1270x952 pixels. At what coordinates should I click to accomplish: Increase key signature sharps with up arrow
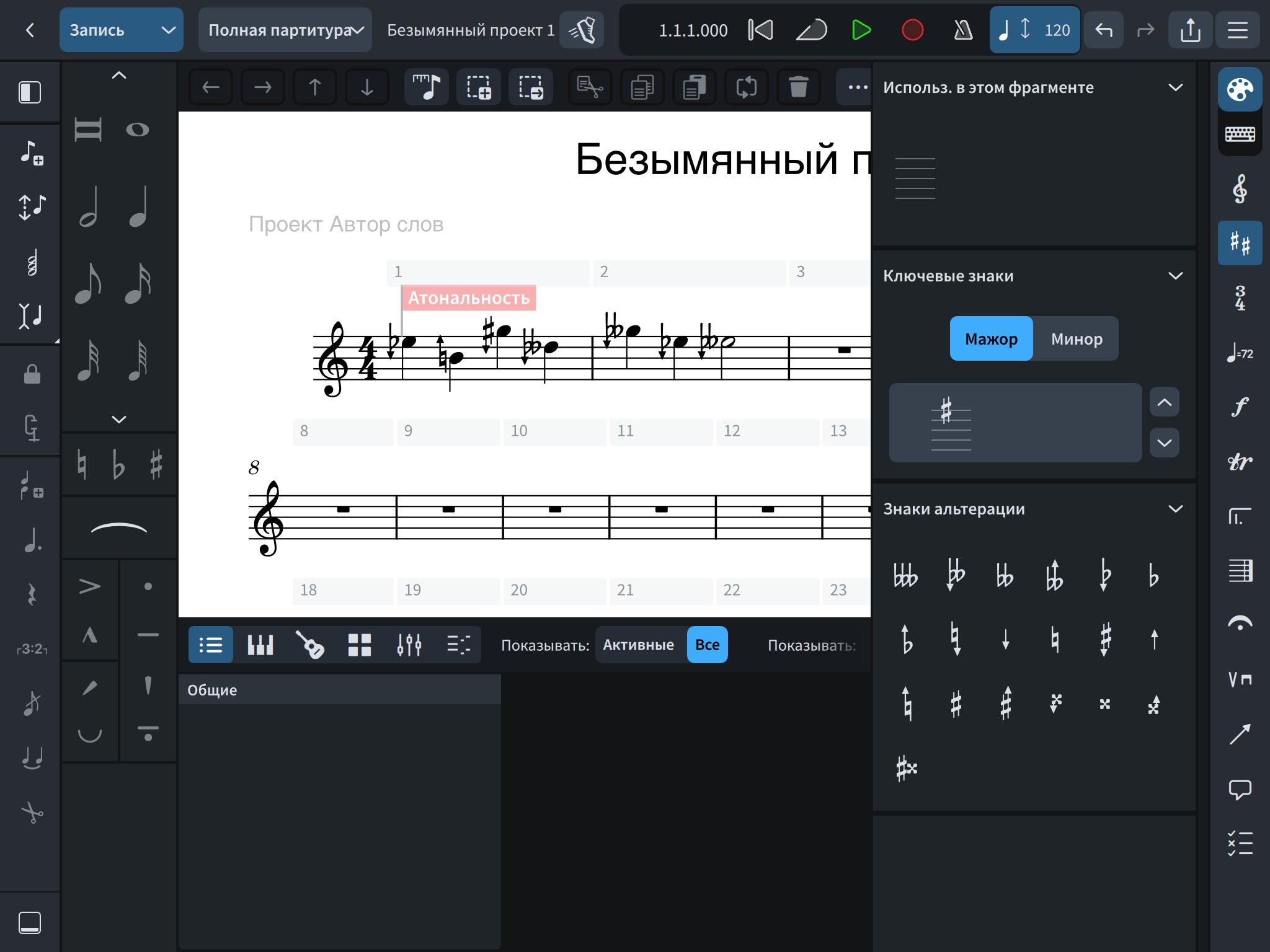[1164, 403]
